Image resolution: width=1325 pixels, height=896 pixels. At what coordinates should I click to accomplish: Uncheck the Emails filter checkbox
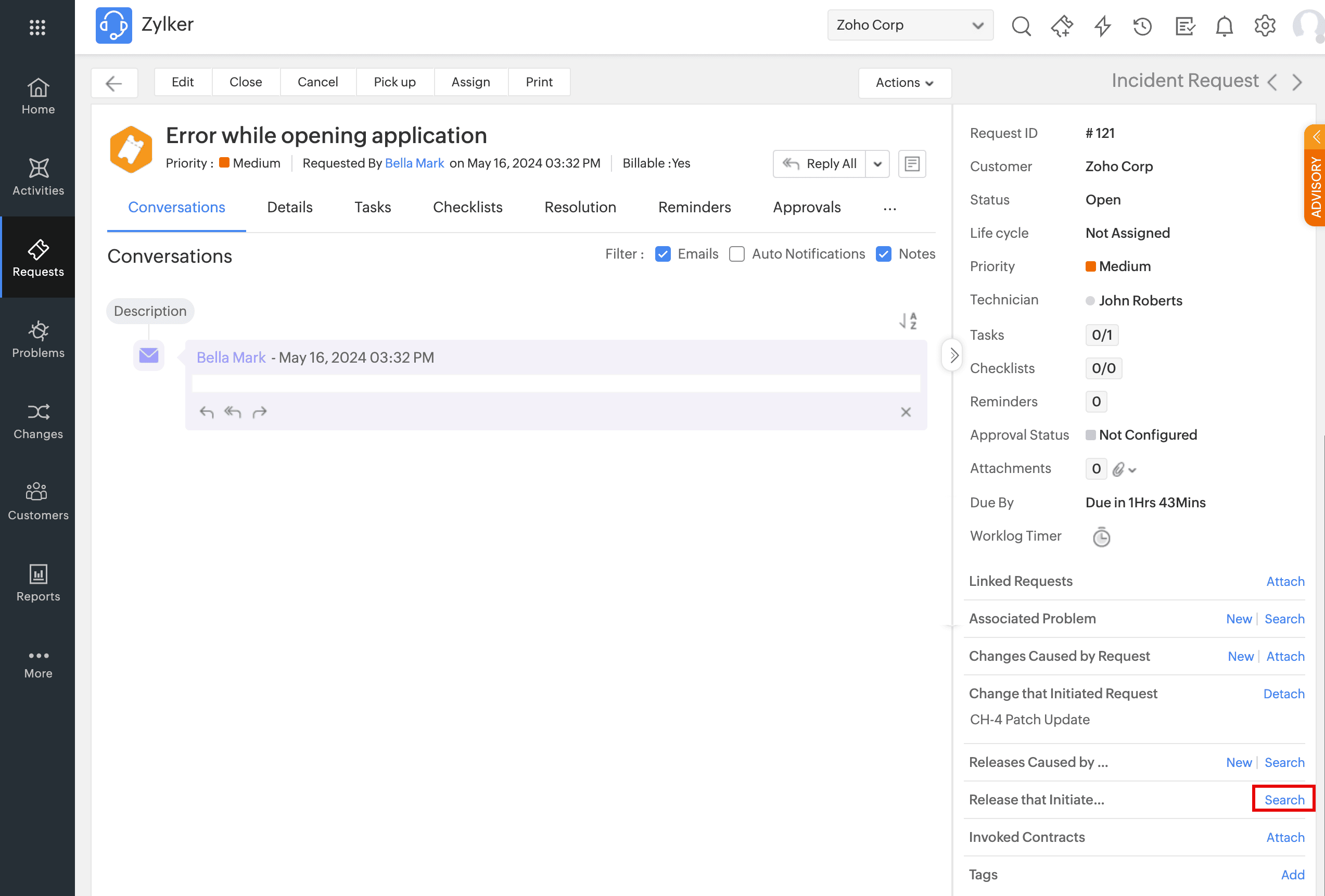[662, 254]
